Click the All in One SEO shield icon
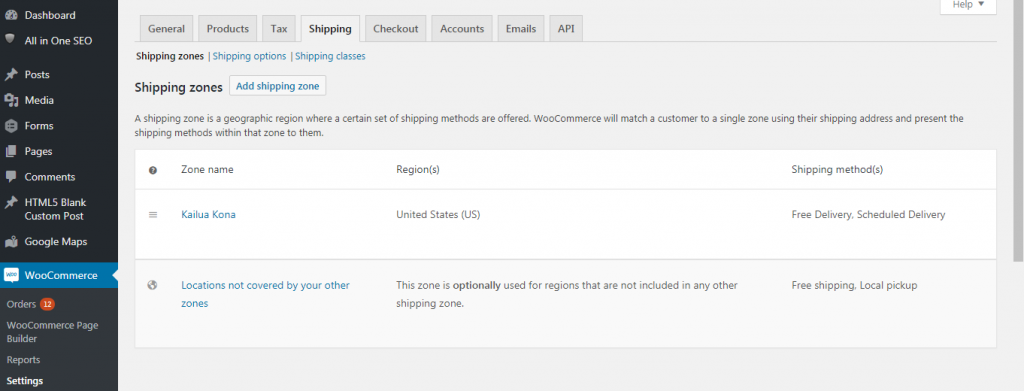 coord(10,39)
